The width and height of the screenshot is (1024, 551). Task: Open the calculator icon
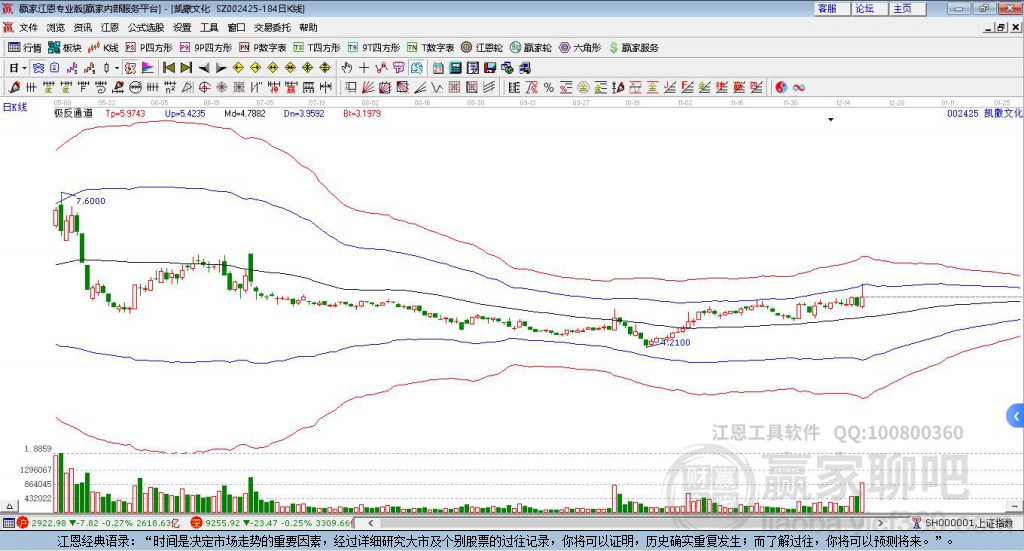click(x=455, y=68)
